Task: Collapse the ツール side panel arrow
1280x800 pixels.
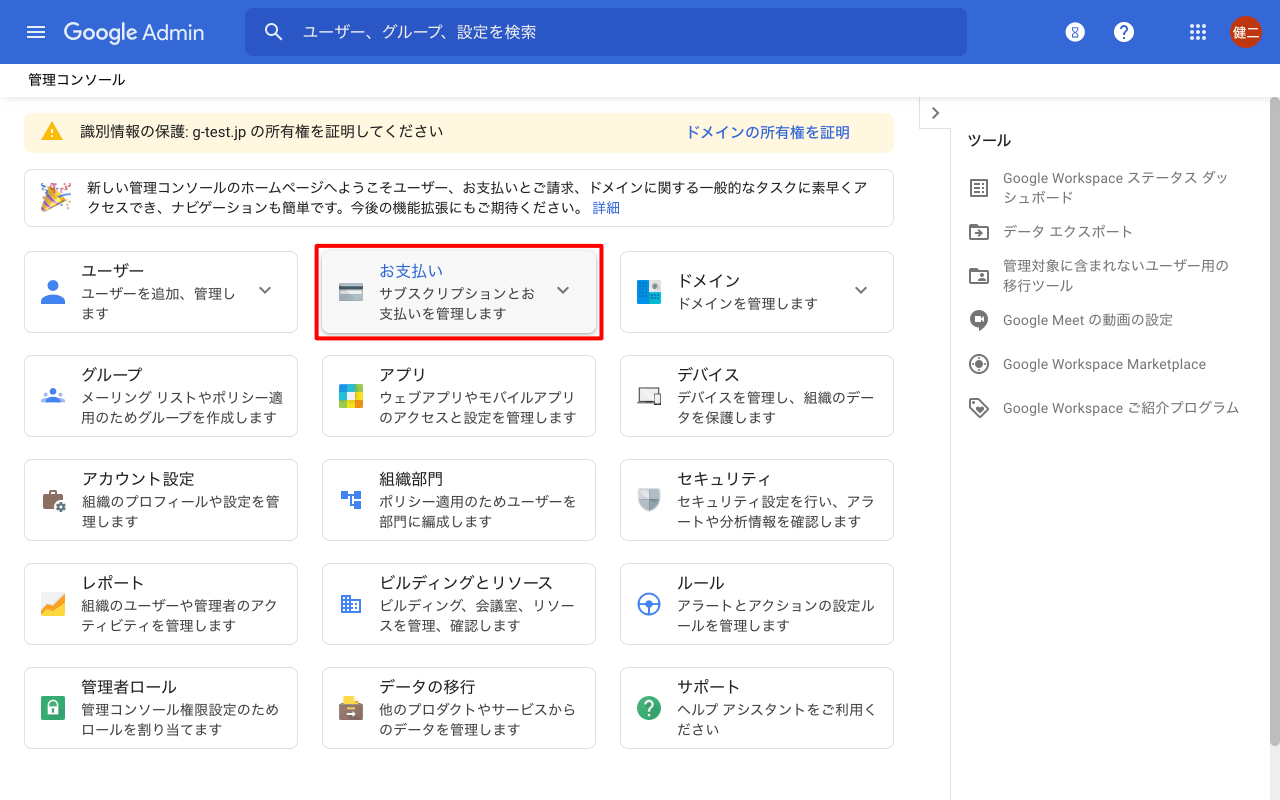Action: coord(935,113)
